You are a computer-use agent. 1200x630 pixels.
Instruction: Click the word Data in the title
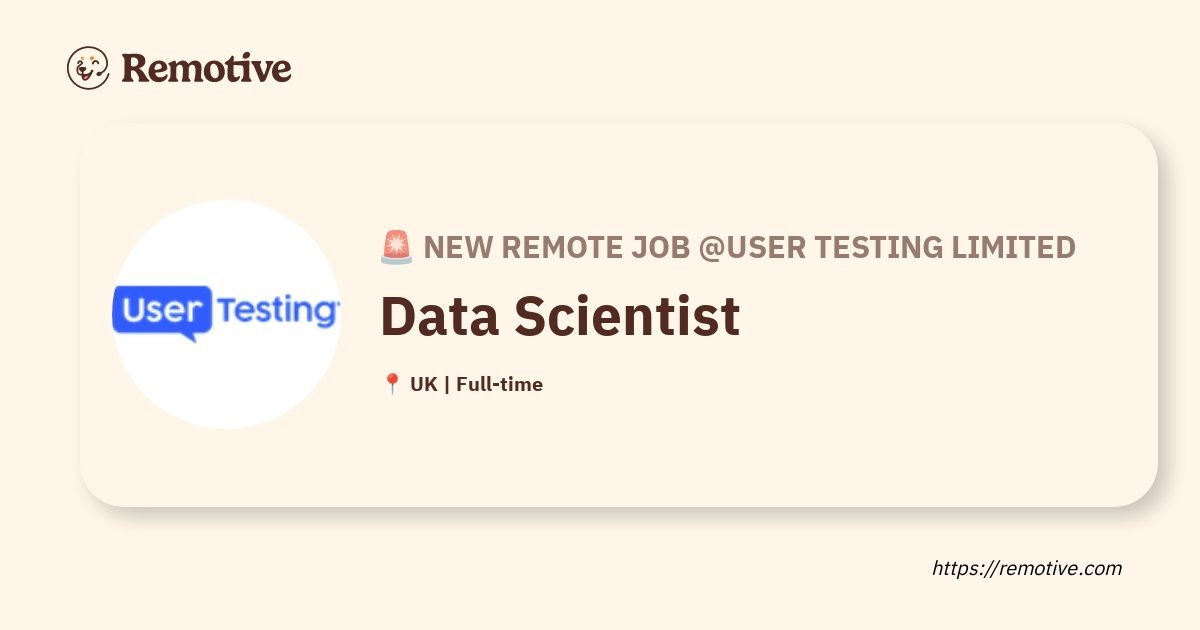coord(440,316)
